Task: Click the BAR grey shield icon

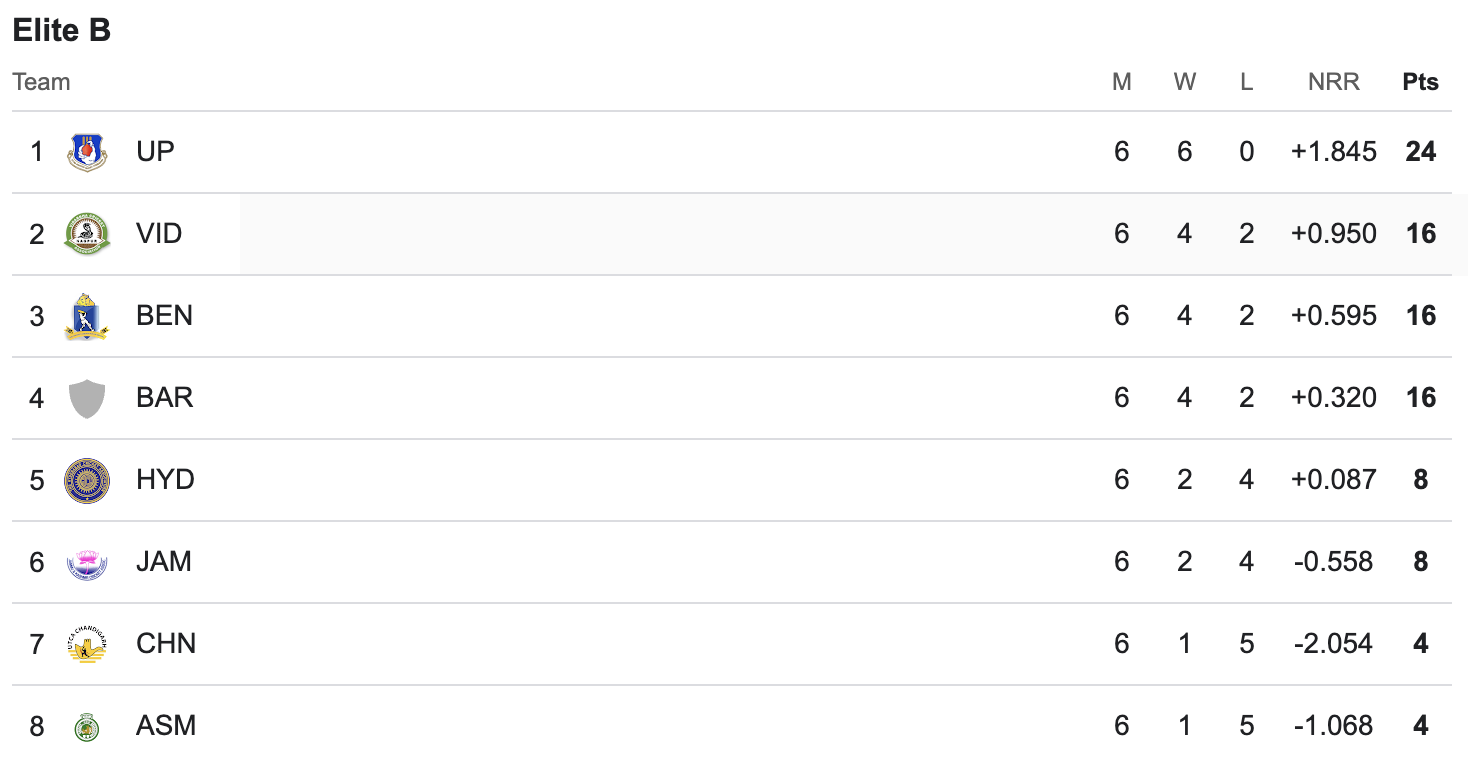Action: point(87,398)
